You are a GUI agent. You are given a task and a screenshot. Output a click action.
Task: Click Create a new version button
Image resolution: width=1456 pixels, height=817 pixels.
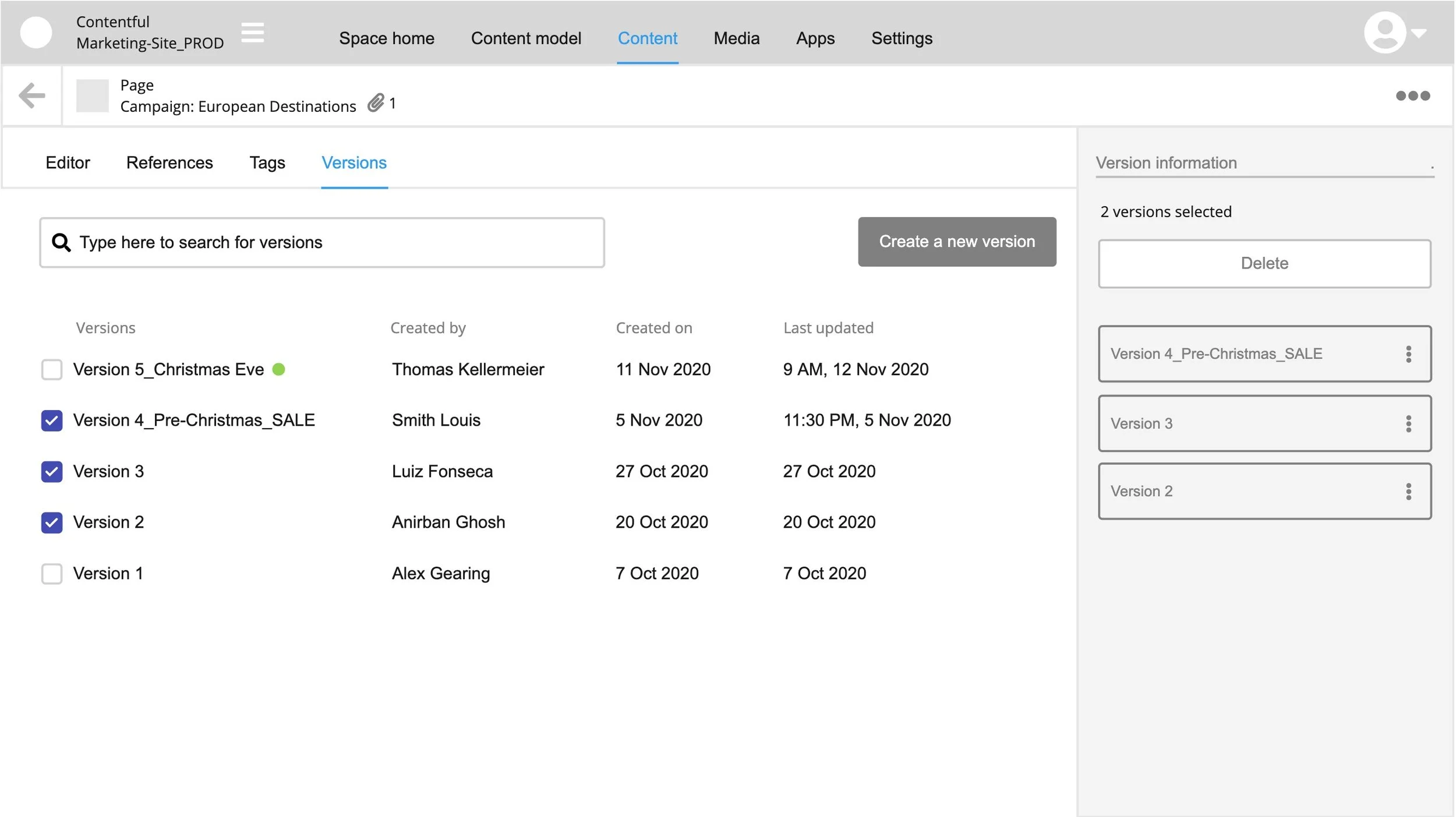point(957,242)
